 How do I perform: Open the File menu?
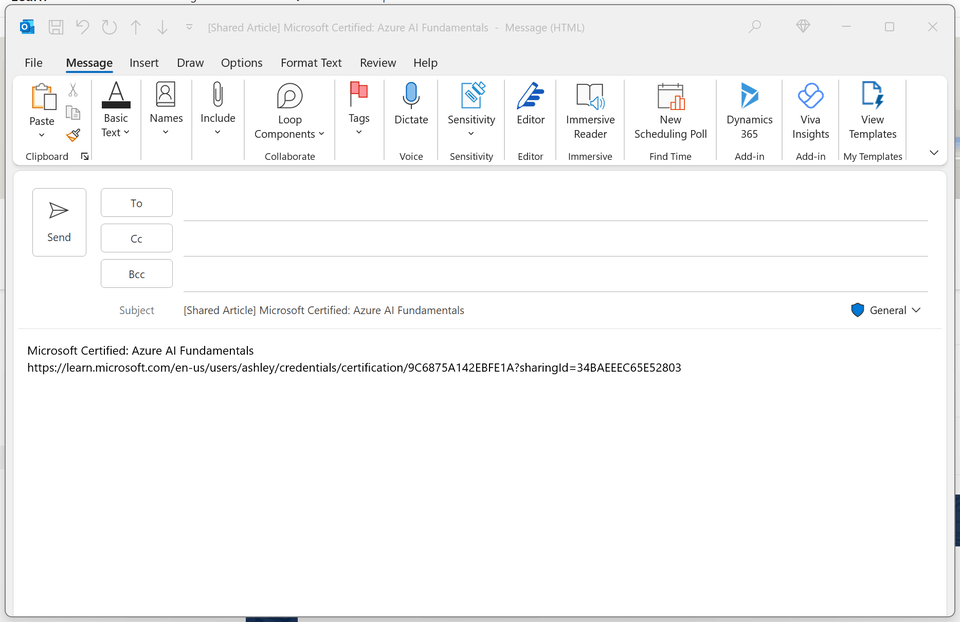(x=34, y=62)
